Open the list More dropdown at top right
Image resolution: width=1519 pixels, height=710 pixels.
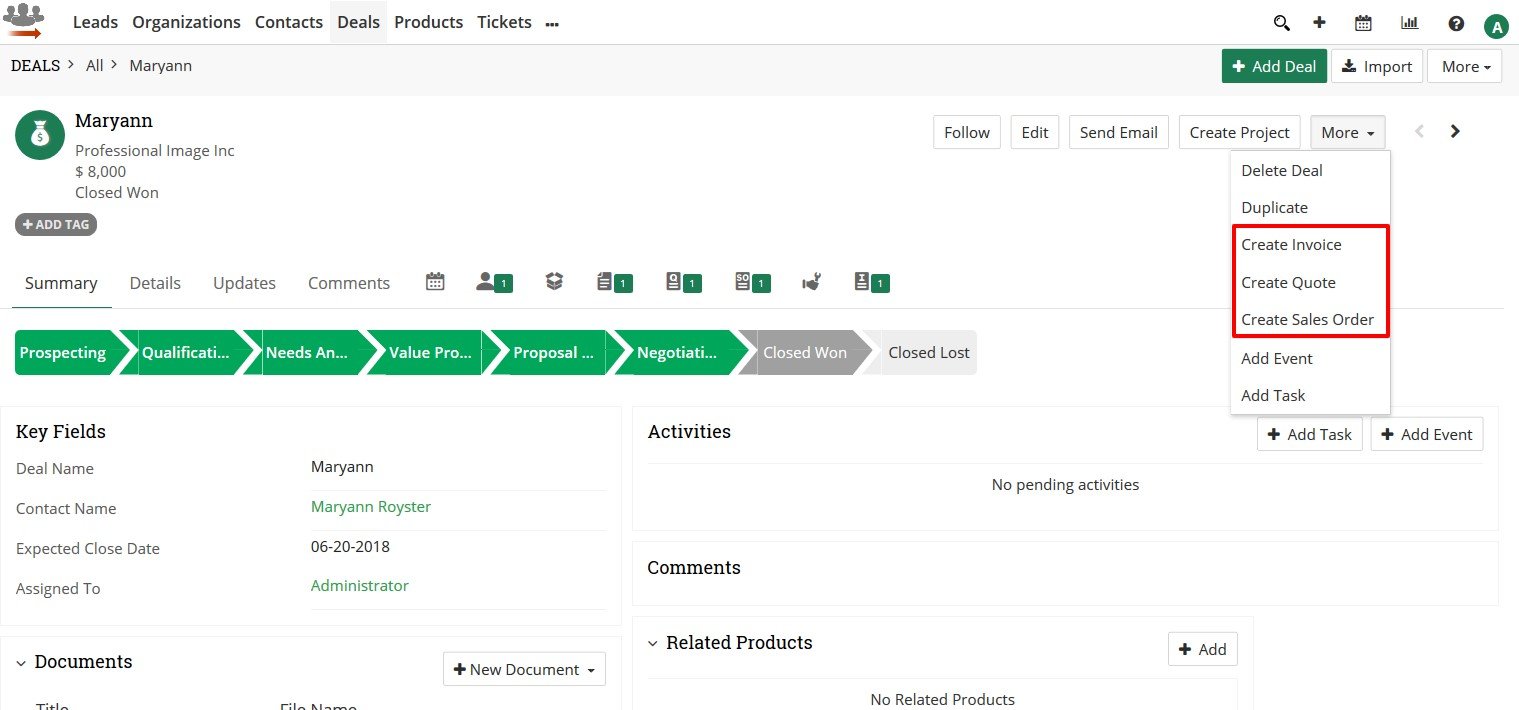click(x=1465, y=66)
